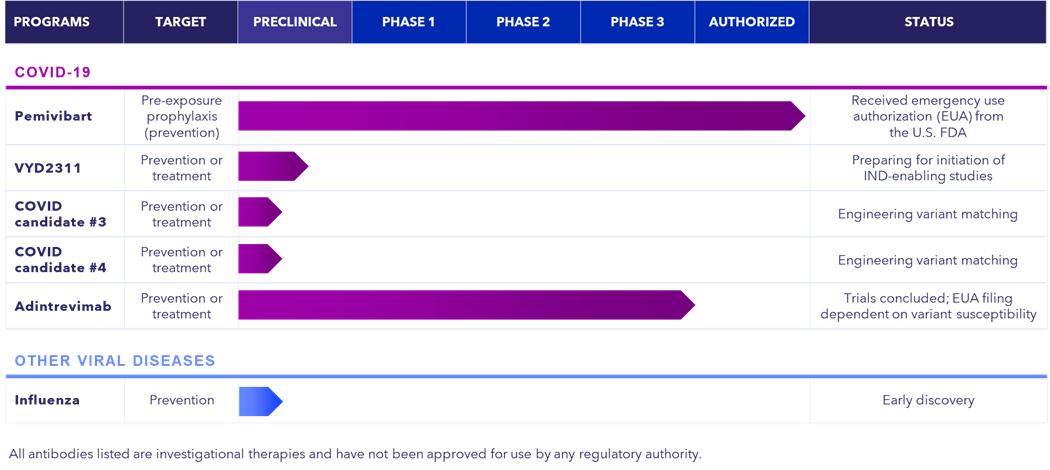This screenshot has width=1050, height=470.
Task: Click the TARGET column header
Action: (x=180, y=22)
